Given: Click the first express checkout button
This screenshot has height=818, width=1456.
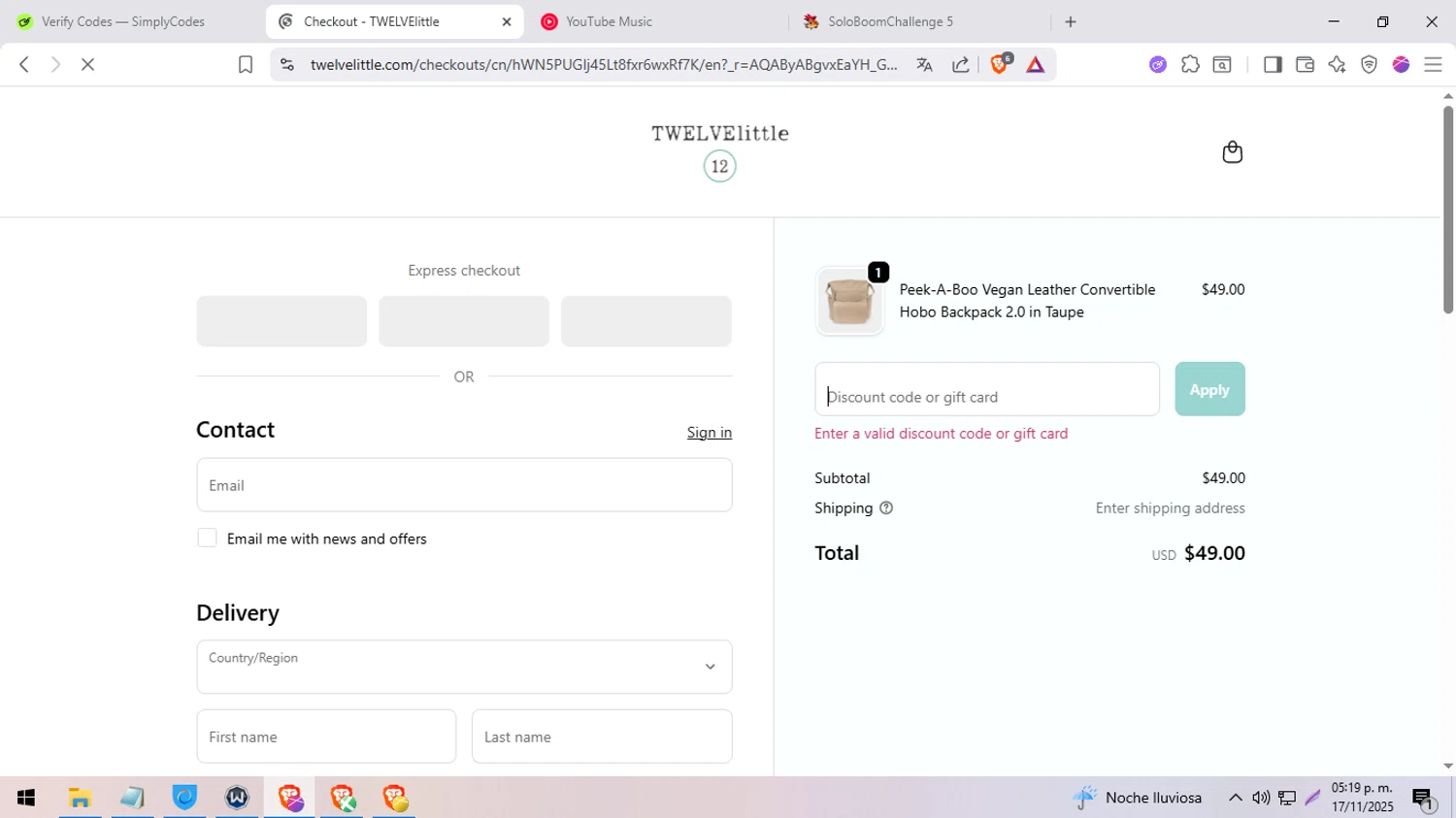Looking at the screenshot, I should (281, 321).
